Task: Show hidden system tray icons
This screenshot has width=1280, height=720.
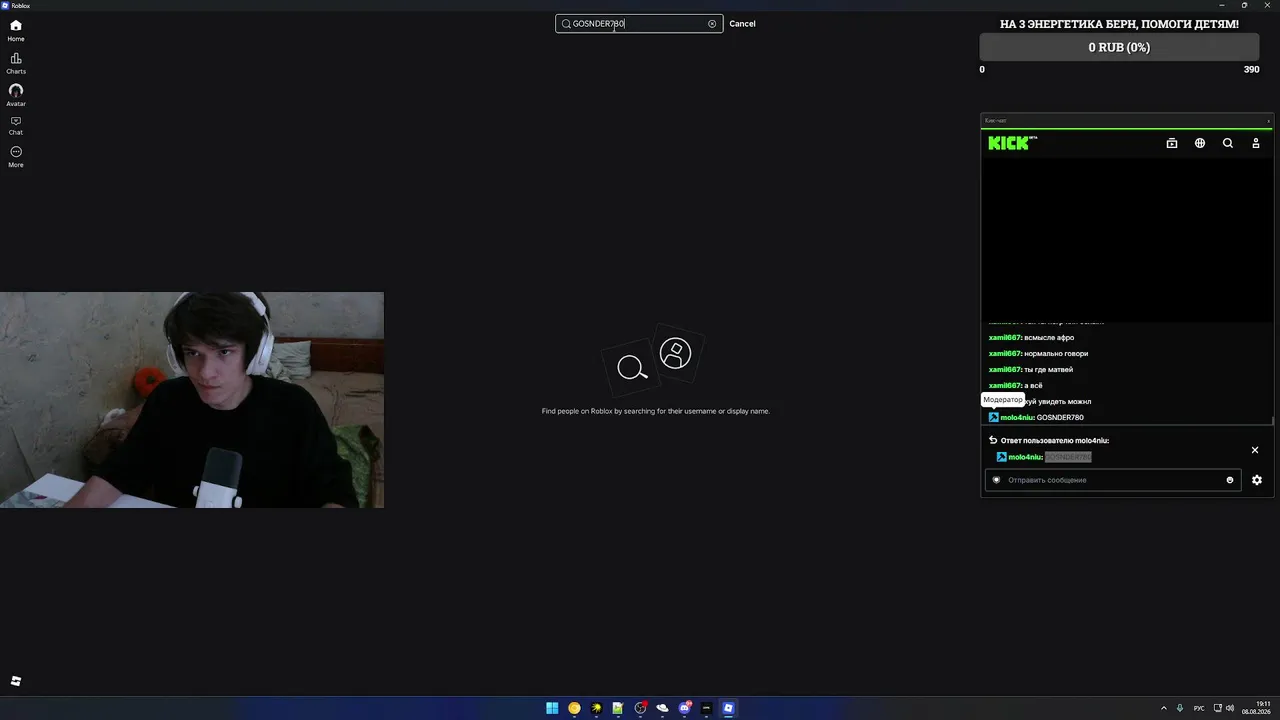Action: [x=1164, y=708]
